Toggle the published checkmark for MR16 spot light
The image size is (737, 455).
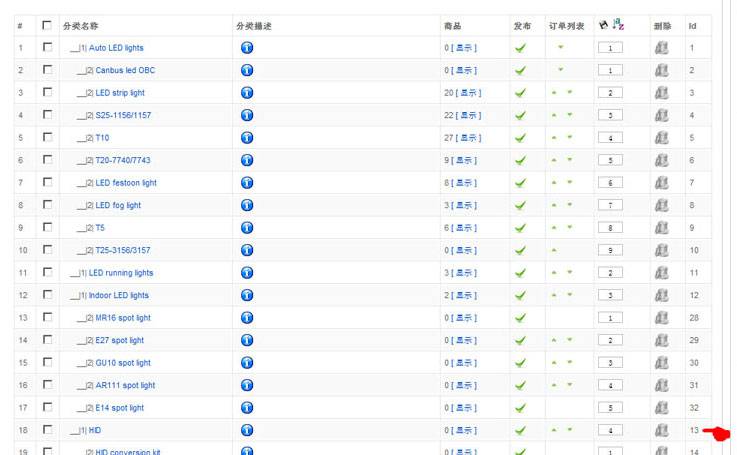(x=520, y=318)
